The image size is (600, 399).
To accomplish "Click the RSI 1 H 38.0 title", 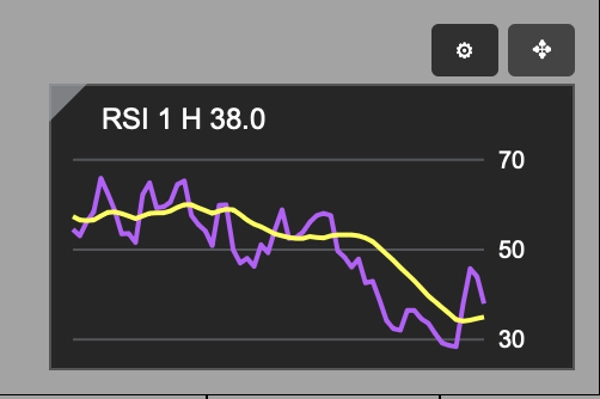I will [183, 119].
